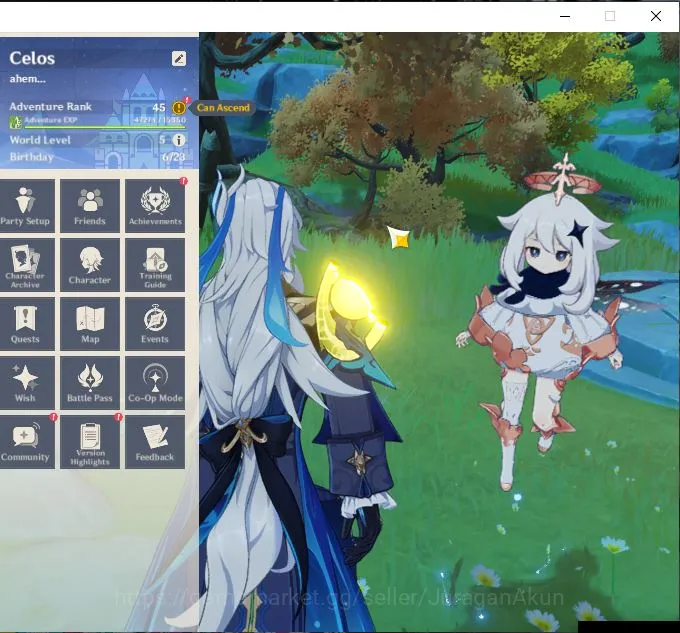680x633 pixels.
Task: Click the Adventure Rank ascend alert icon
Action: click(x=179, y=107)
